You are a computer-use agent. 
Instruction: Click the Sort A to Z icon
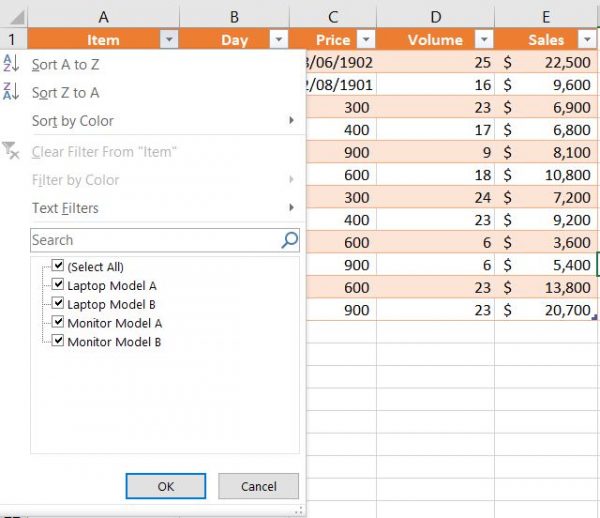click(11, 64)
